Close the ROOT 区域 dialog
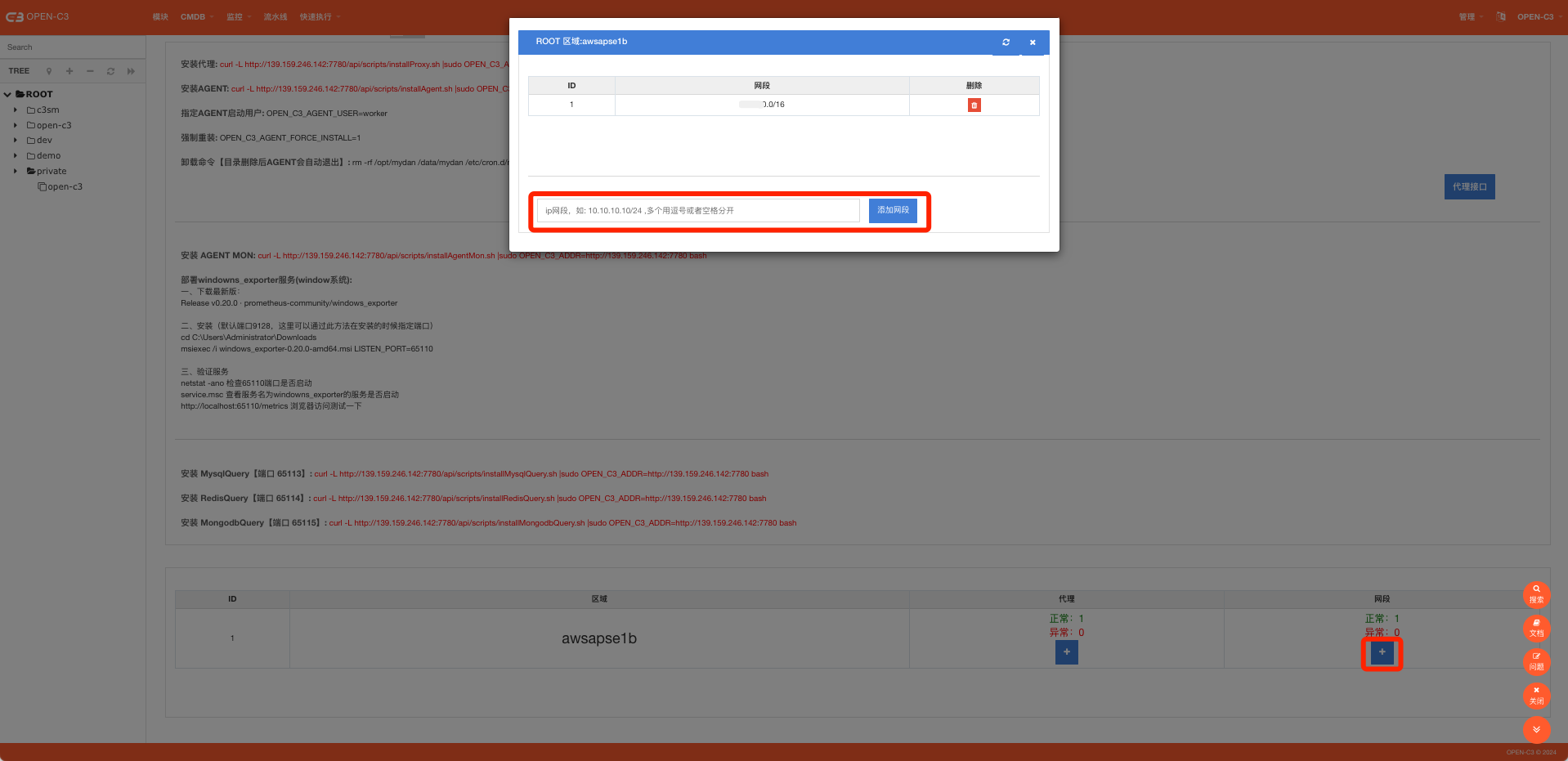Viewport: 1568px width, 761px height. (1033, 43)
